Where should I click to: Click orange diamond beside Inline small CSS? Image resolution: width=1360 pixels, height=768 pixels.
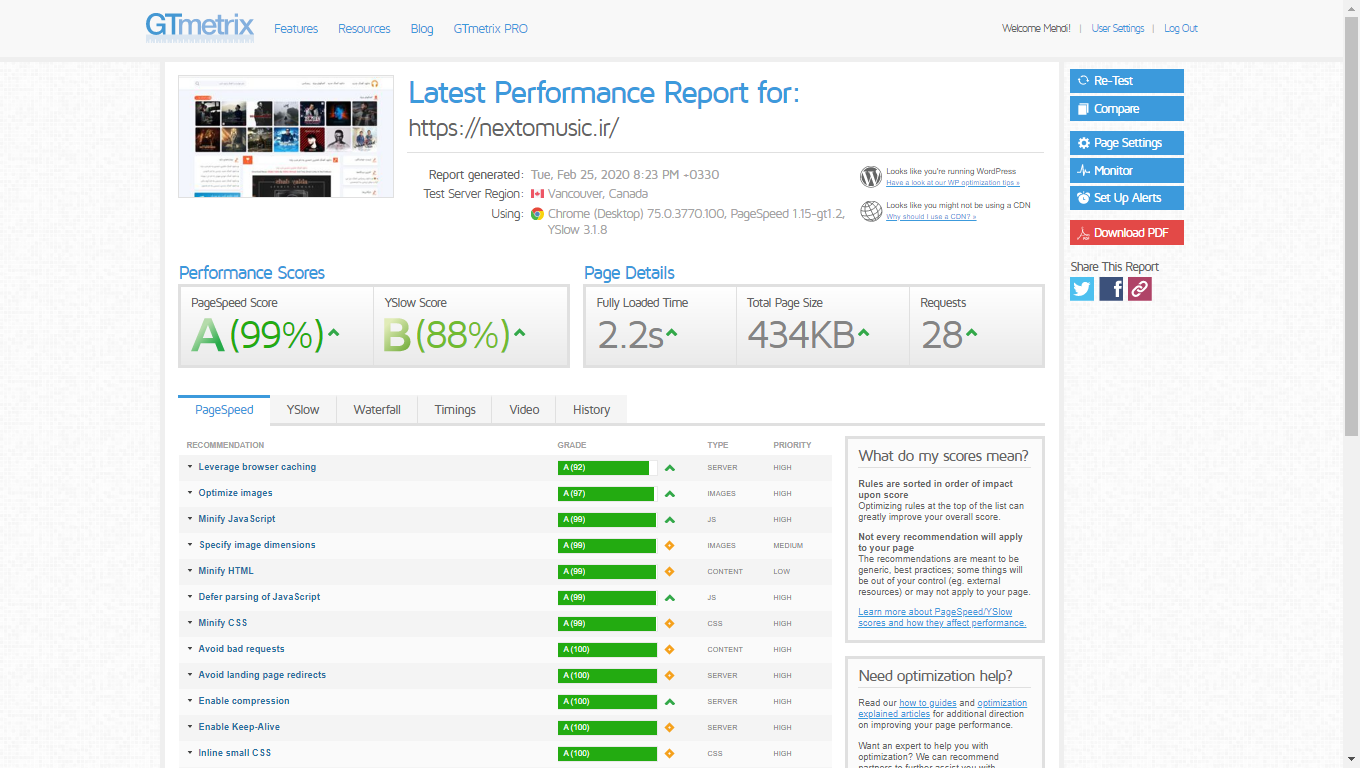(x=670, y=753)
